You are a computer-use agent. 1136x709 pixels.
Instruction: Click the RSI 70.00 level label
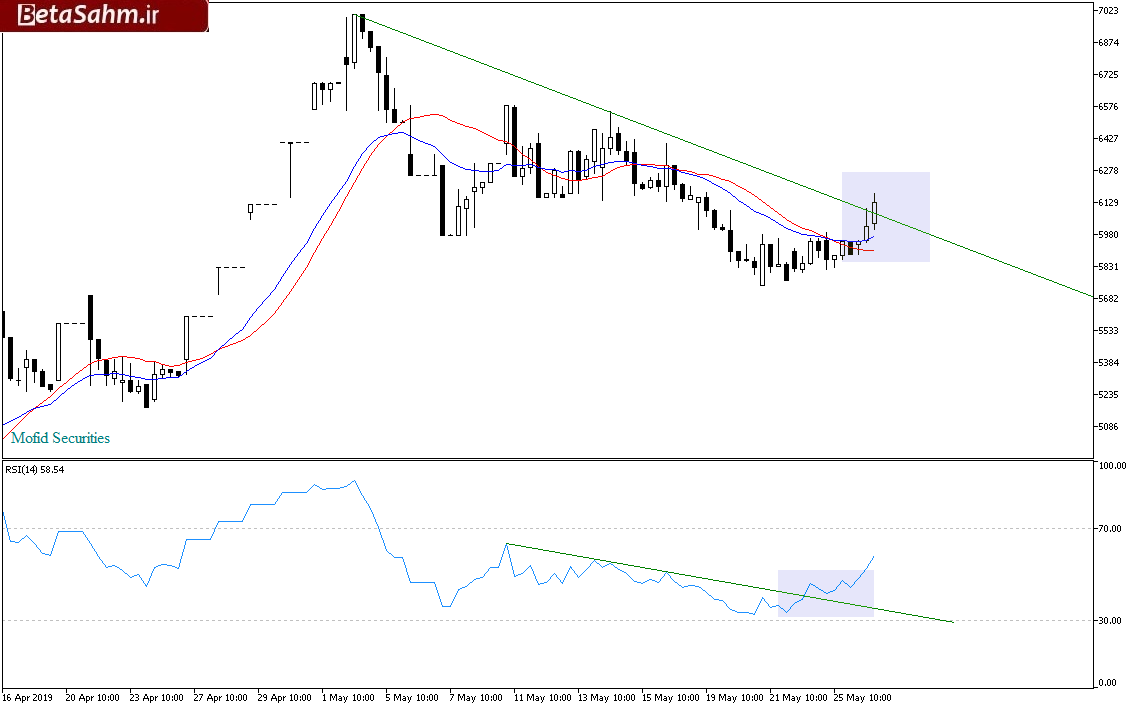tap(1110, 528)
